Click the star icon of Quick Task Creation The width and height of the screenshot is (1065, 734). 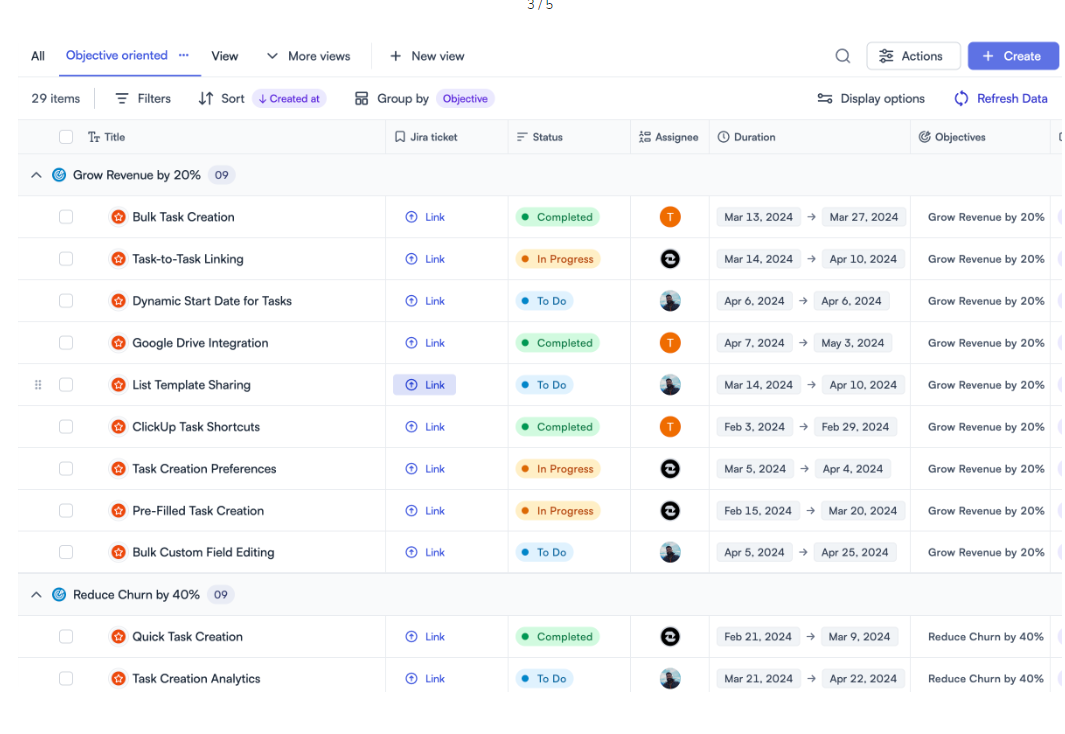click(x=118, y=637)
